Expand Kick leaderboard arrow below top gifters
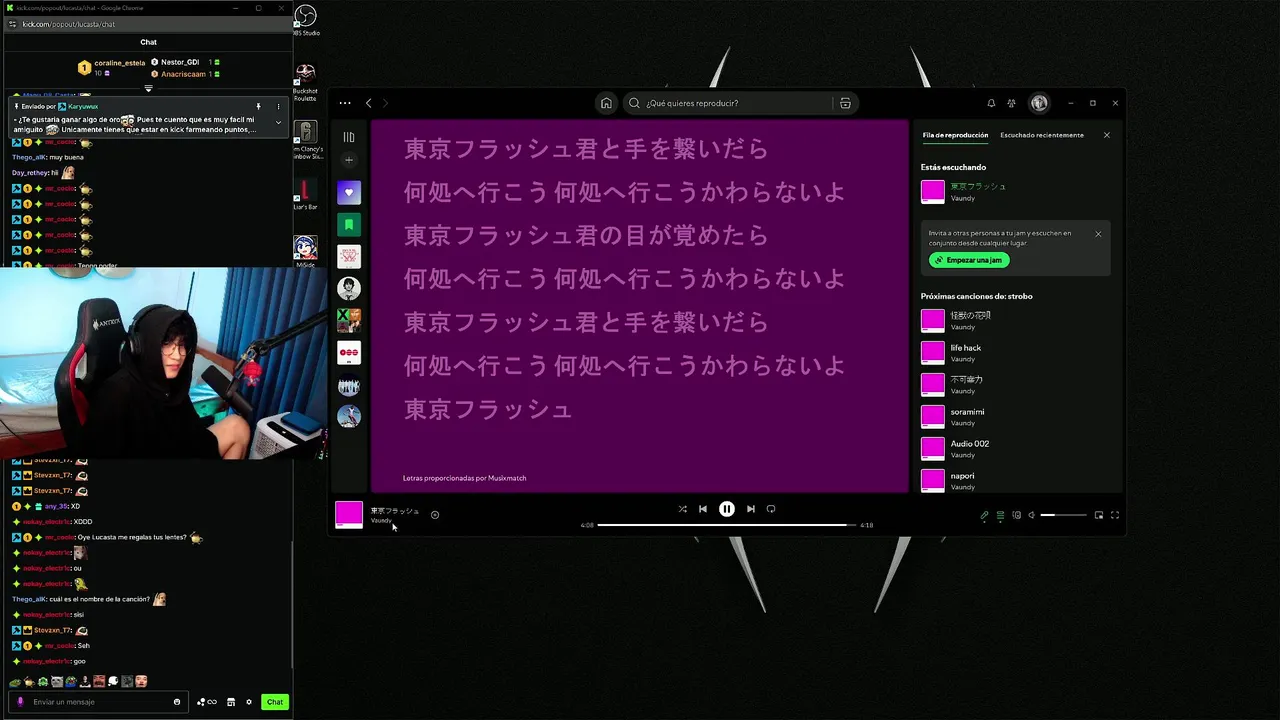This screenshot has width=1280, height=720. pos(148,89)
